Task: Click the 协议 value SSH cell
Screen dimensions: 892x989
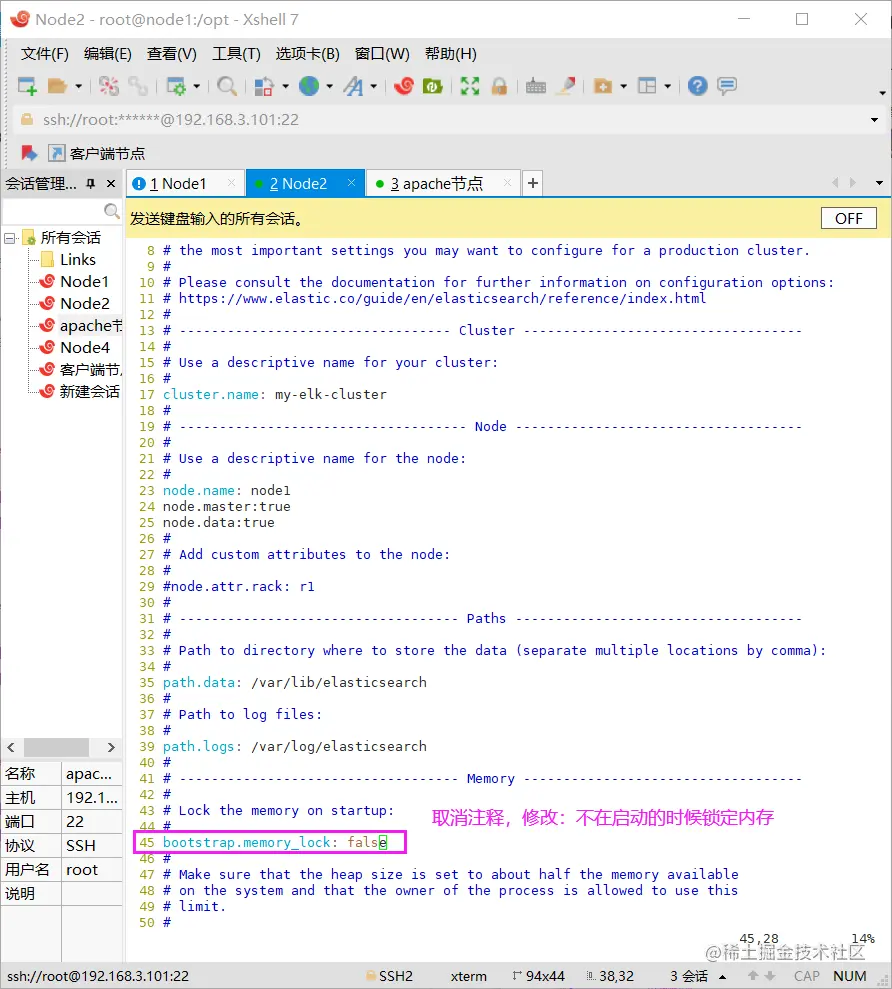Action: [x=92, y=846]
